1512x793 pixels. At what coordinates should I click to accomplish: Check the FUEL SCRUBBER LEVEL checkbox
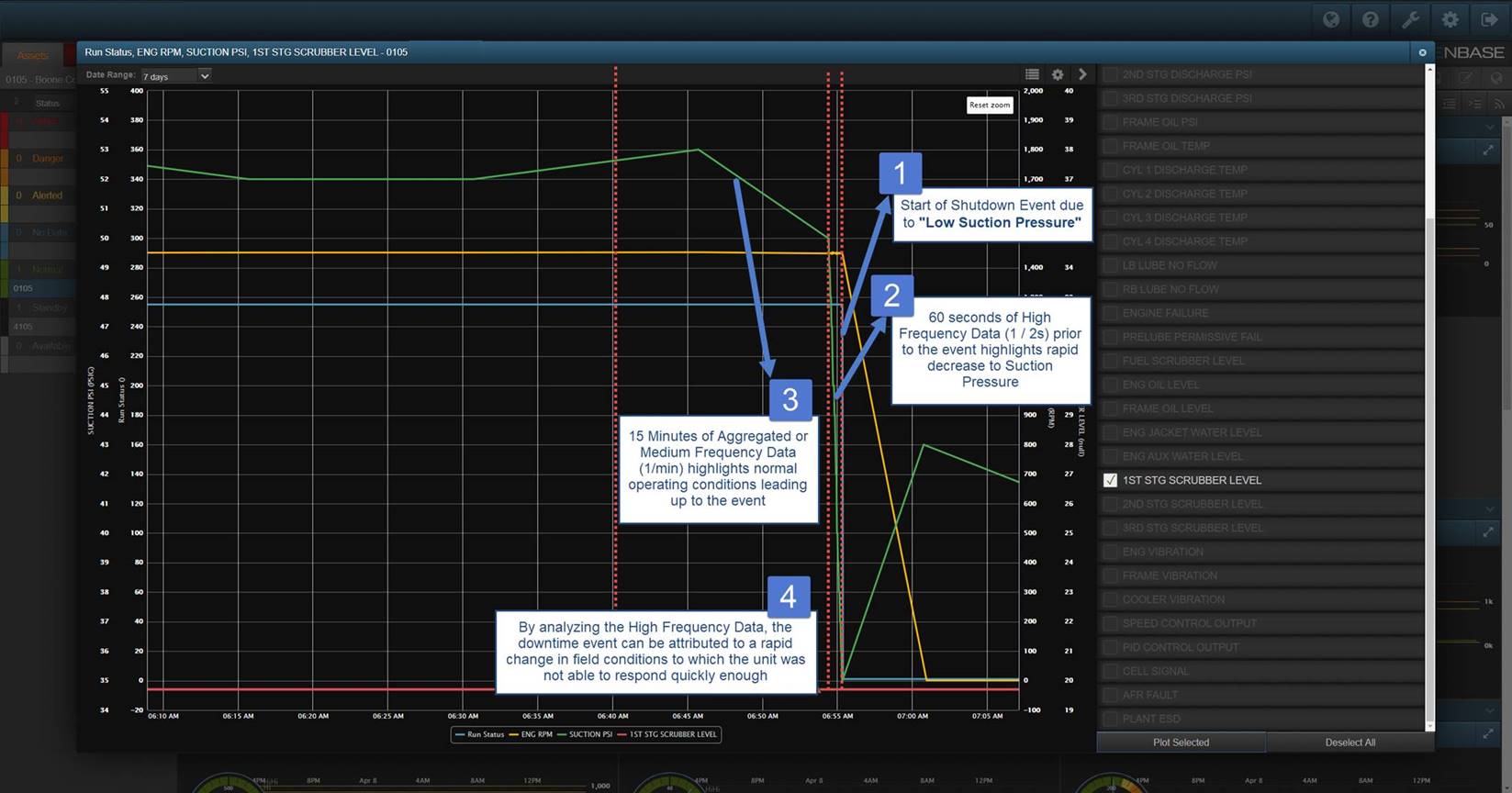pyautogui.click(x=1110, y=361)
